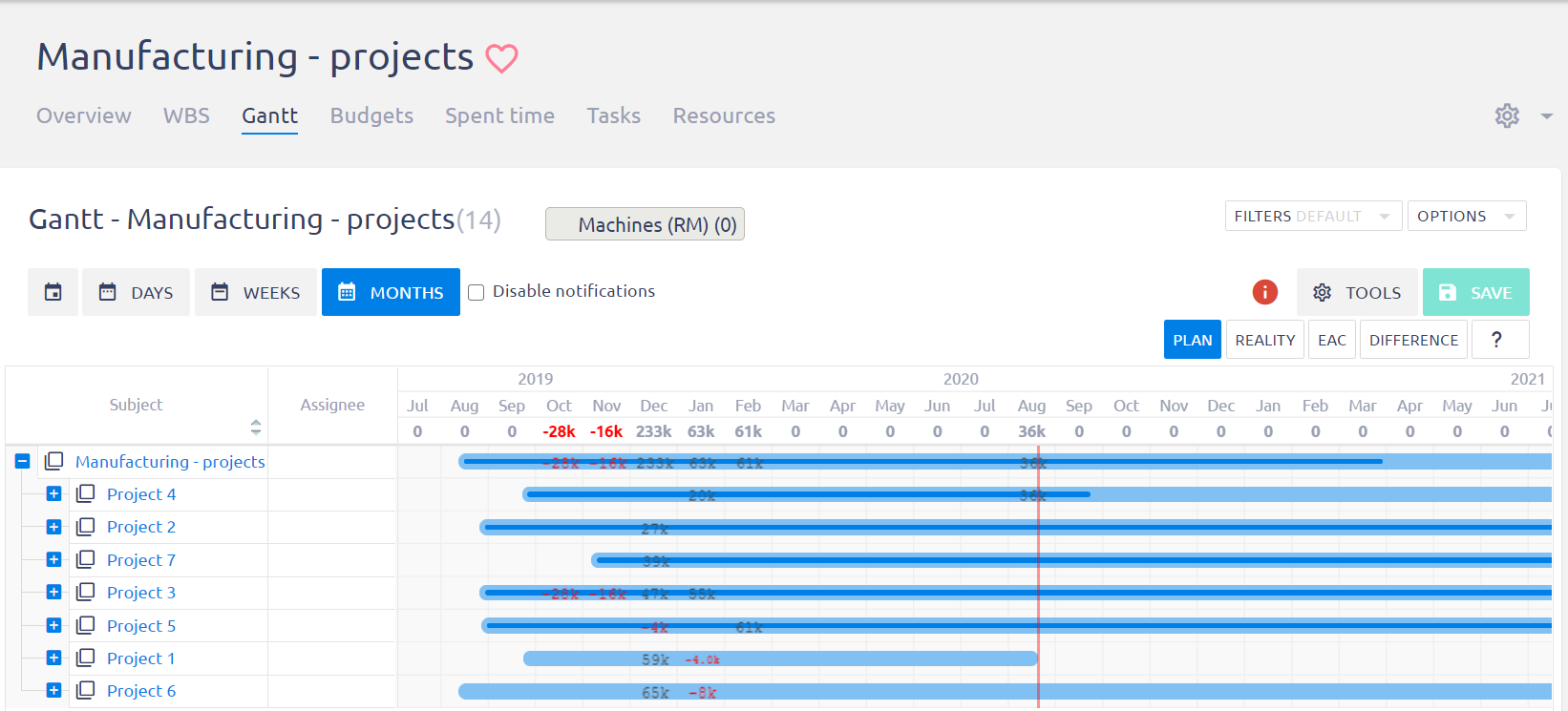Open the Resources tab
Screen dimensions: 1568x711
tap(724, 115)
